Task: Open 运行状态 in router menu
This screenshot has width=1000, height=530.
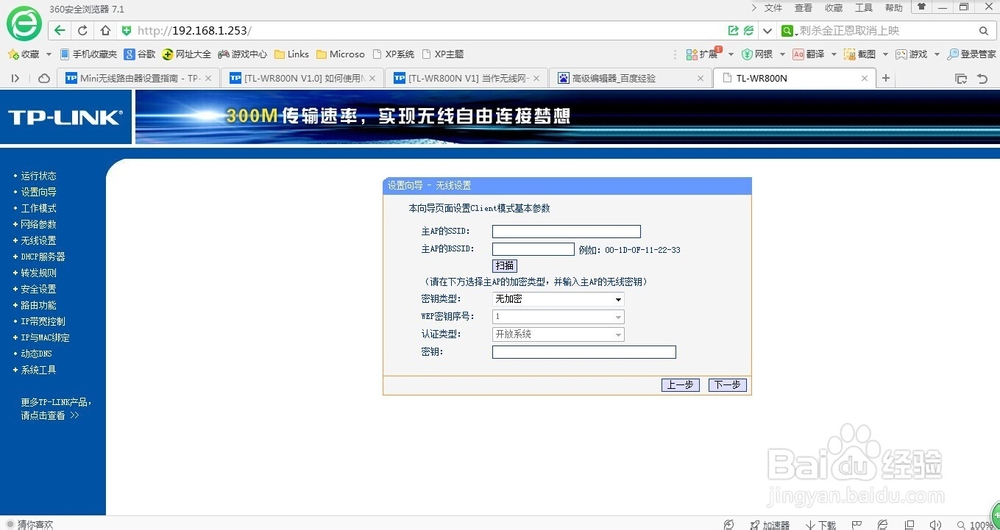Action: click(x=38, y=176)
